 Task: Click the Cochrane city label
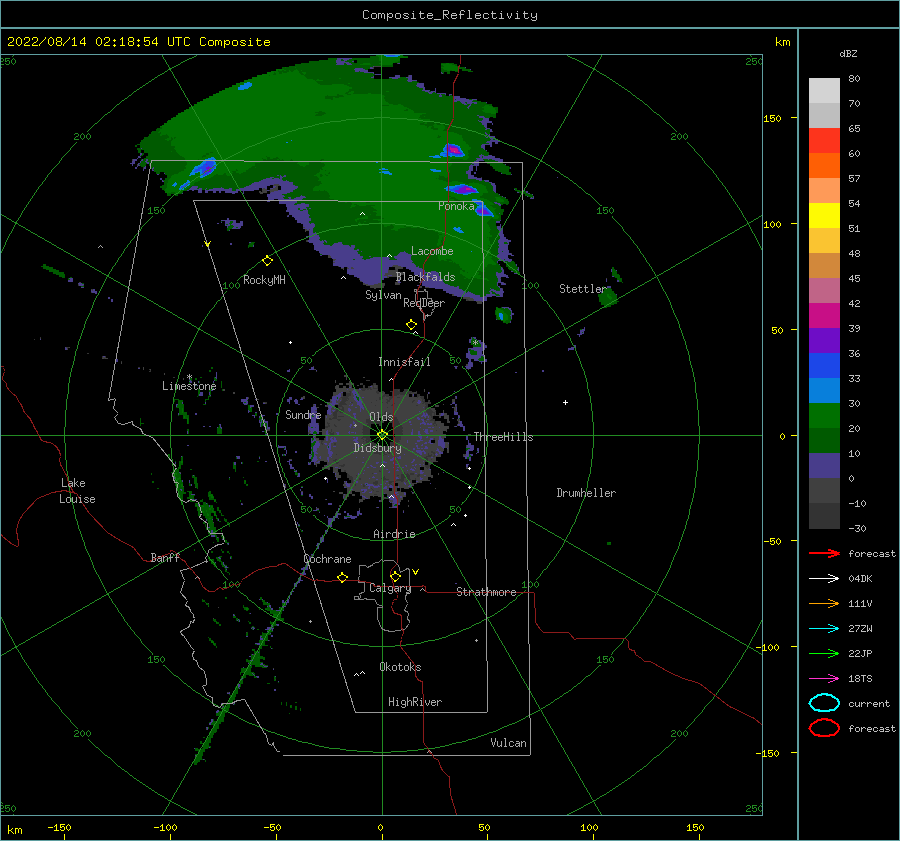327,559
